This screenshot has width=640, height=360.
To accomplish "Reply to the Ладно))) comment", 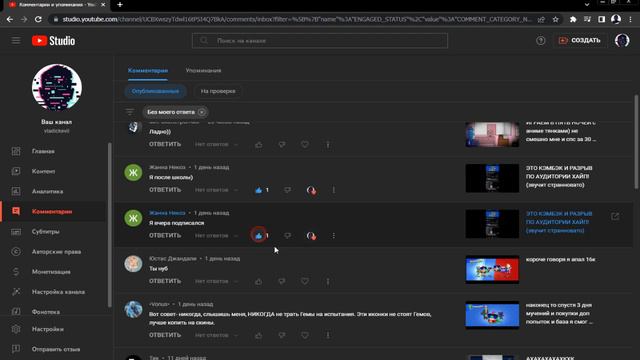I will tap(165, 144).
